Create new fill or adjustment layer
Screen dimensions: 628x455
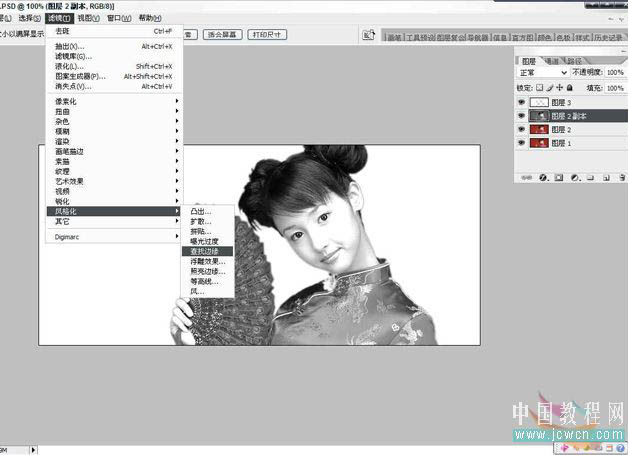pos(575,177)
